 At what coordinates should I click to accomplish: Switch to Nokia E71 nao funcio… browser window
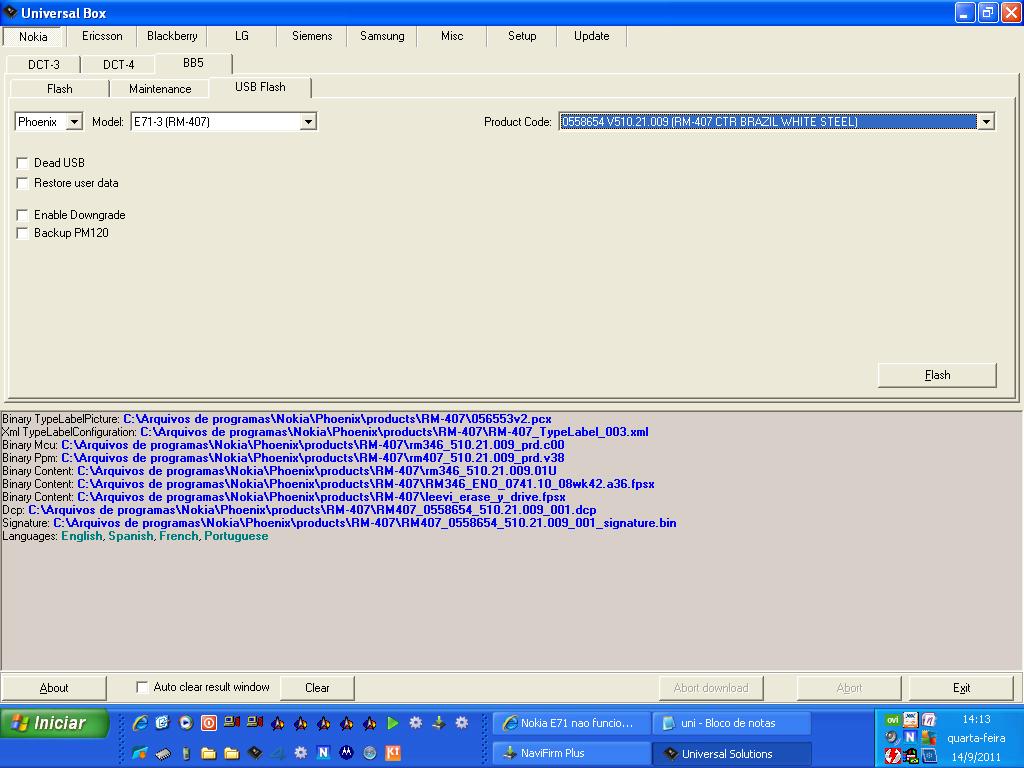point(571,723)
